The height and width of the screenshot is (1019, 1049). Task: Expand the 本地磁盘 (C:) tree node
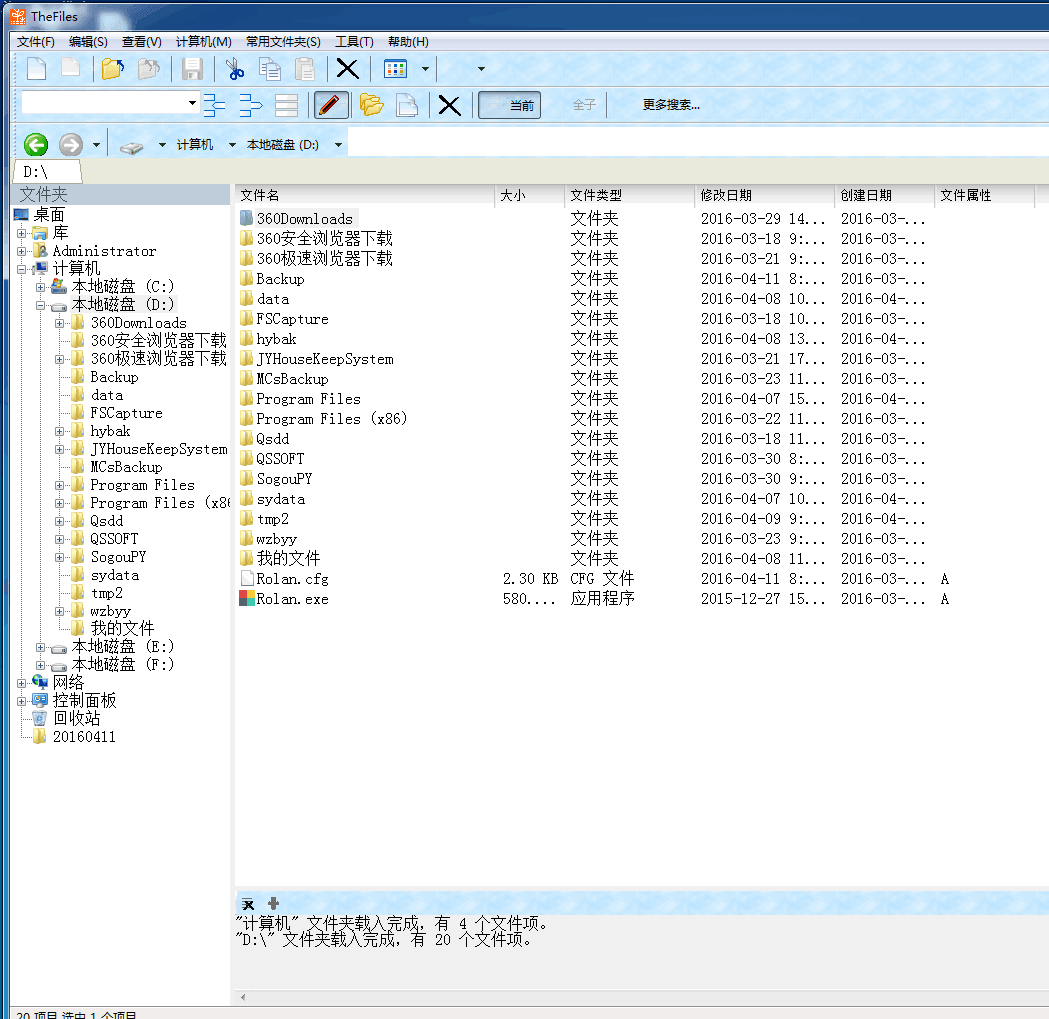coord(41,287)
